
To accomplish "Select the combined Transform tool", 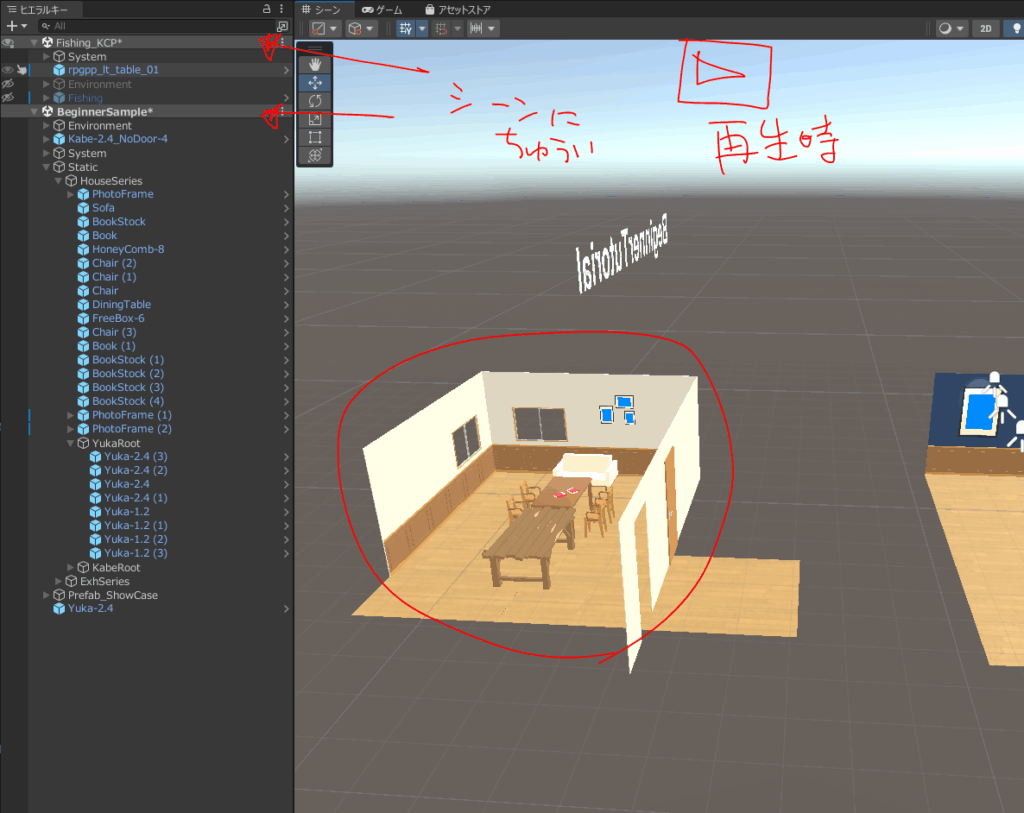I will 314,156.
